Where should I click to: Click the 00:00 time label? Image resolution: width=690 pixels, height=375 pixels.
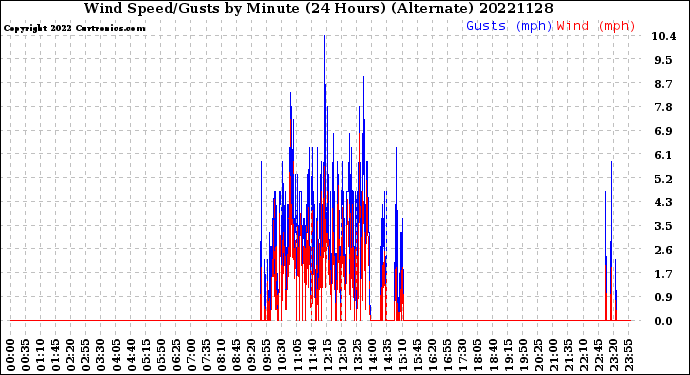coord(10,354)
